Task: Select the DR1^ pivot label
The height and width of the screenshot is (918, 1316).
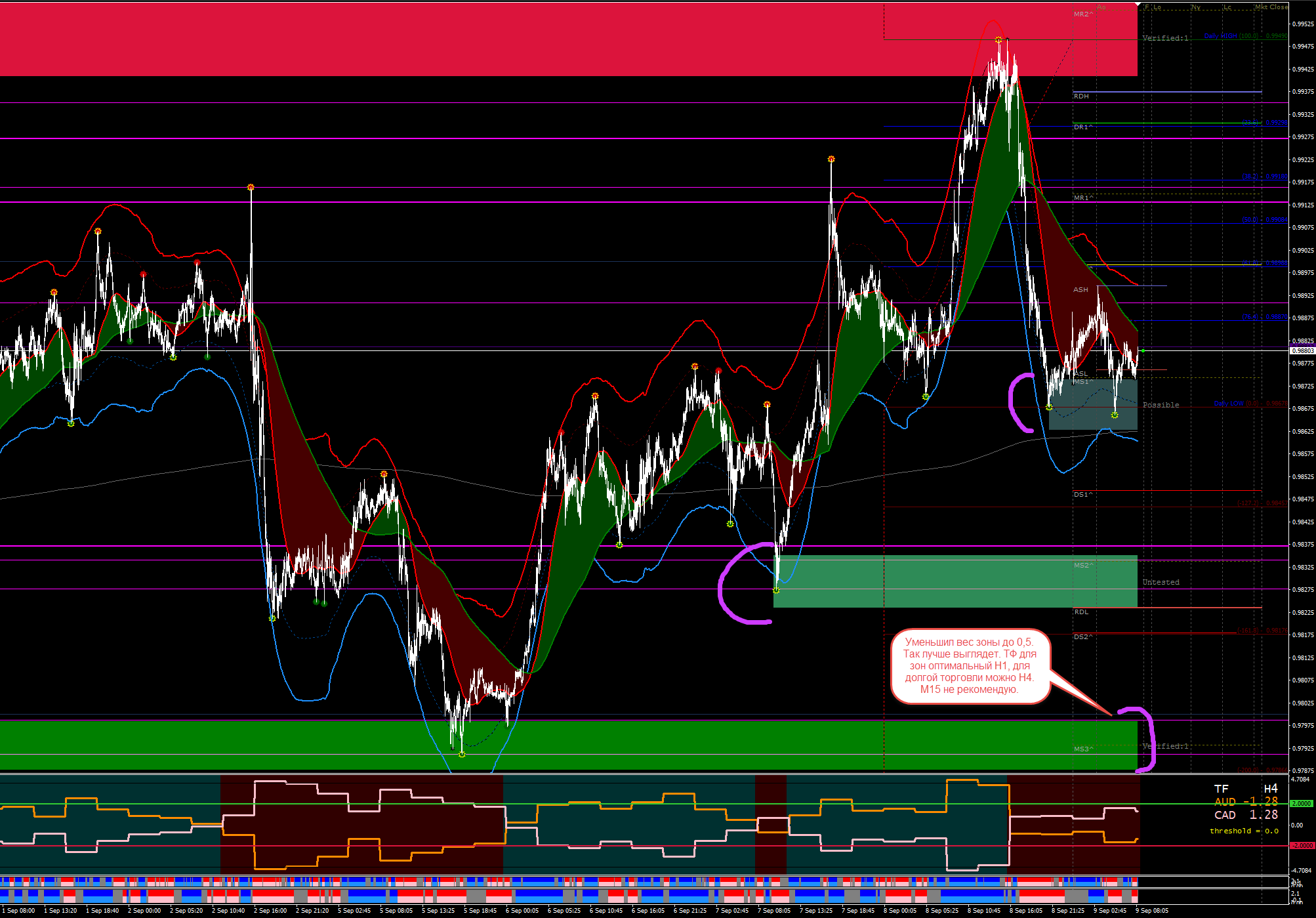Action: 1083,127
